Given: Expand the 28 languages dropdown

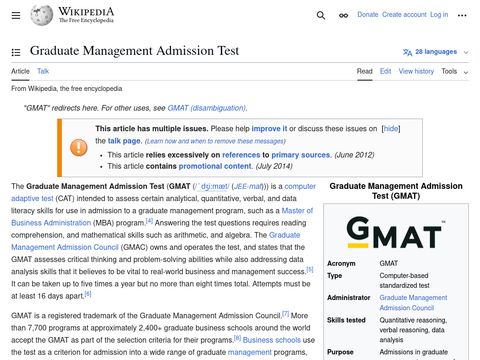Looking at the screenshot, I should pos(436,52).
